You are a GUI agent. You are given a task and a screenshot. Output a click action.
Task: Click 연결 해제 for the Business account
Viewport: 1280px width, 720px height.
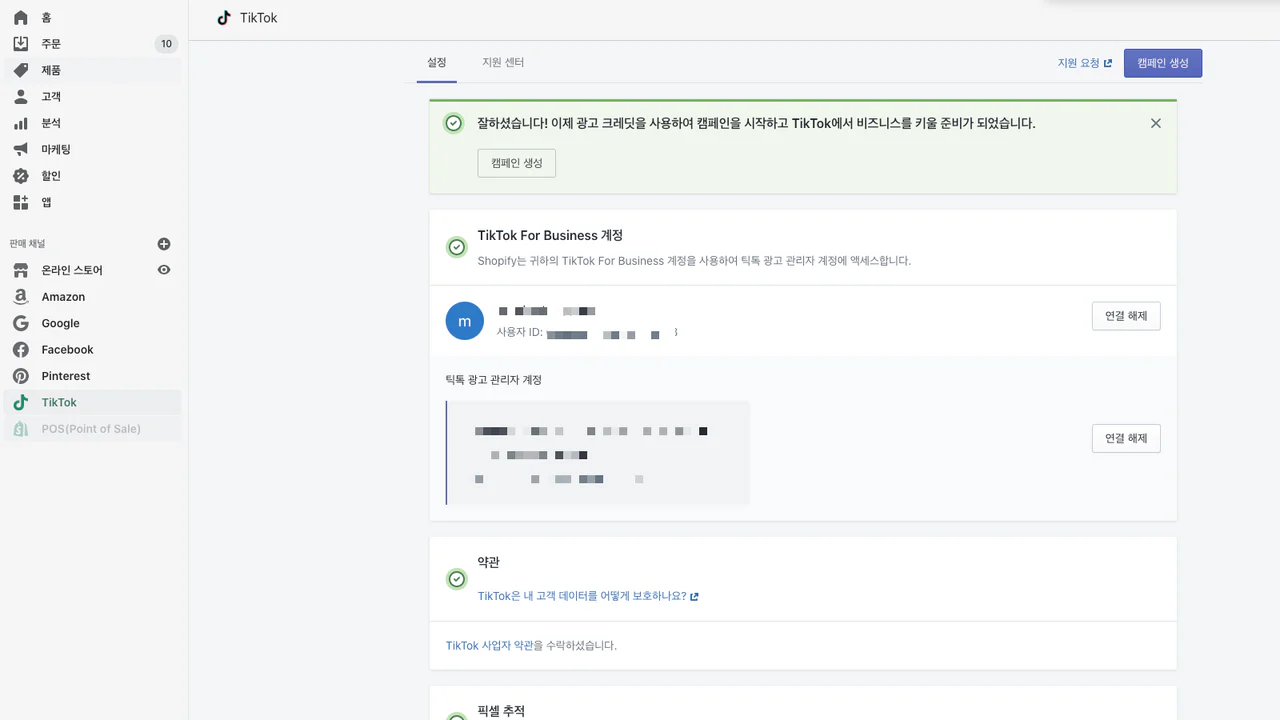[x=1126, y=316]
